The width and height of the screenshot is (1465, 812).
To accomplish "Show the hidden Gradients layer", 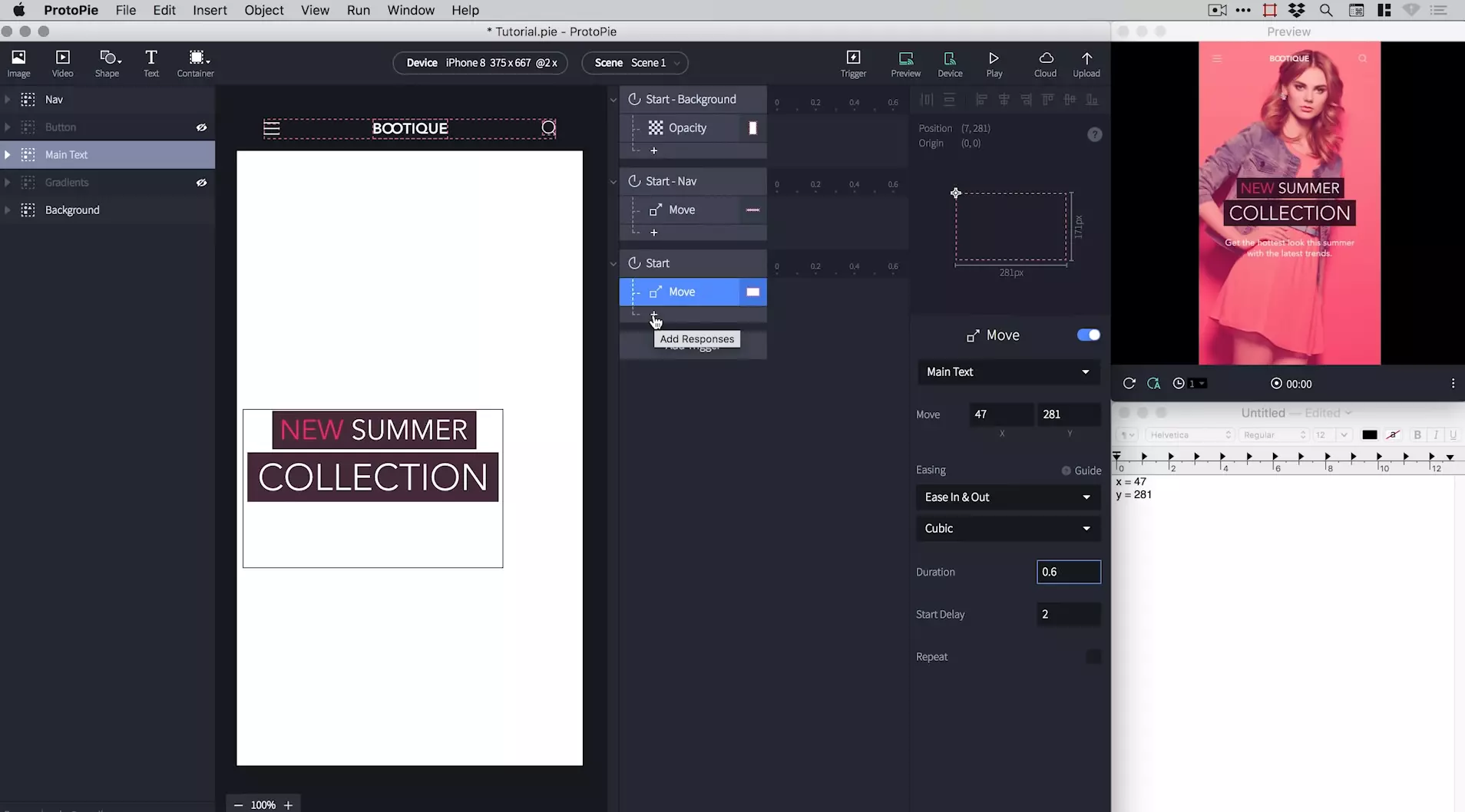I will pos(201,183).
